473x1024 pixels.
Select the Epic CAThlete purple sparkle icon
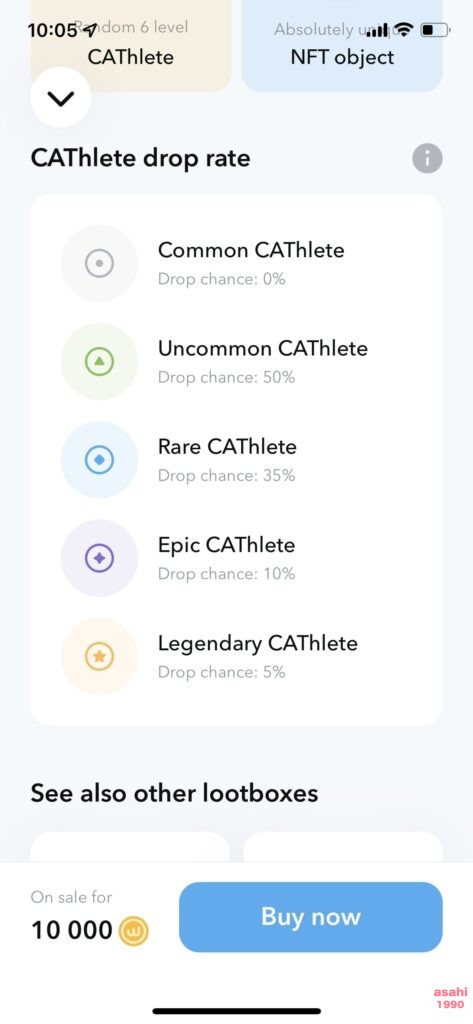coord(99,558)
